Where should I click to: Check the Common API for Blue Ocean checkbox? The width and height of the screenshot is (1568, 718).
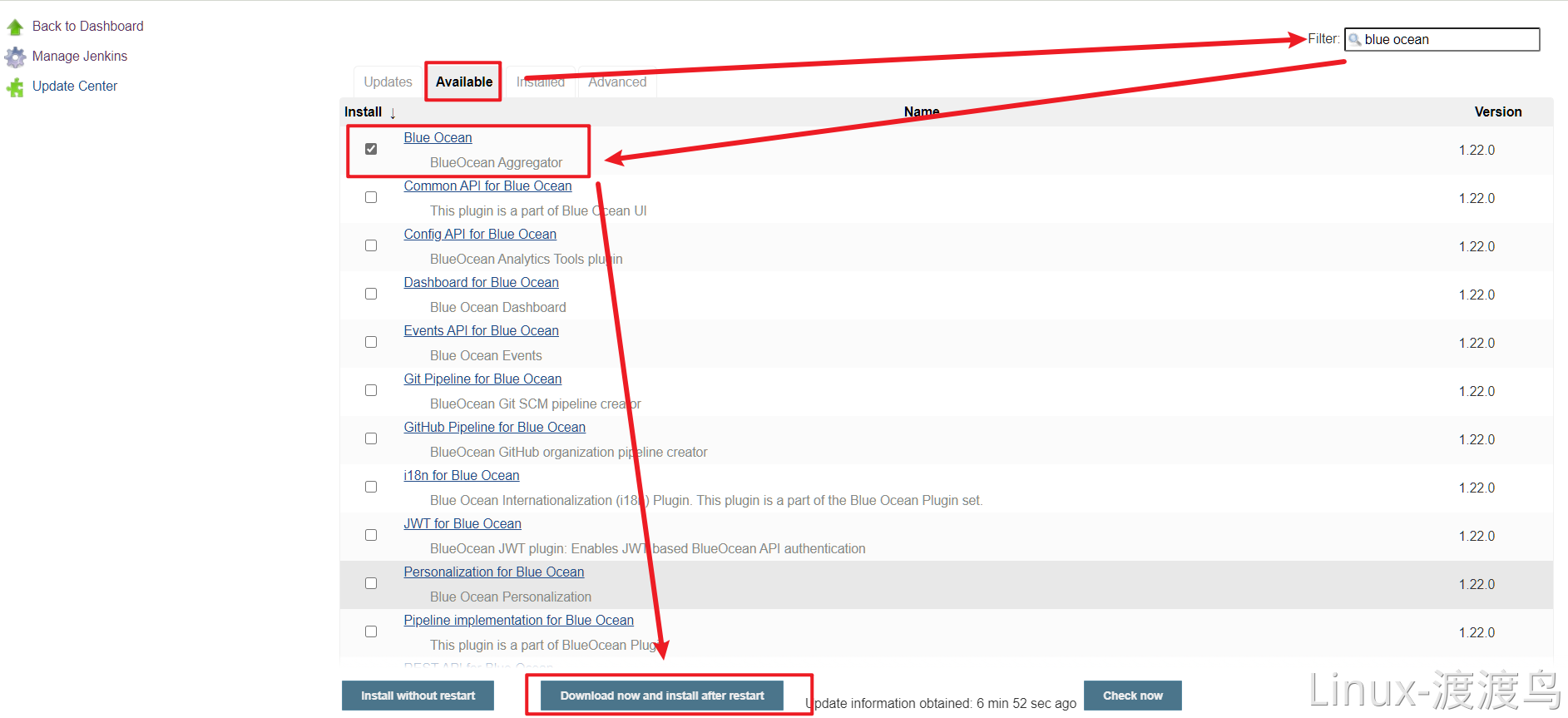[371, 197]
